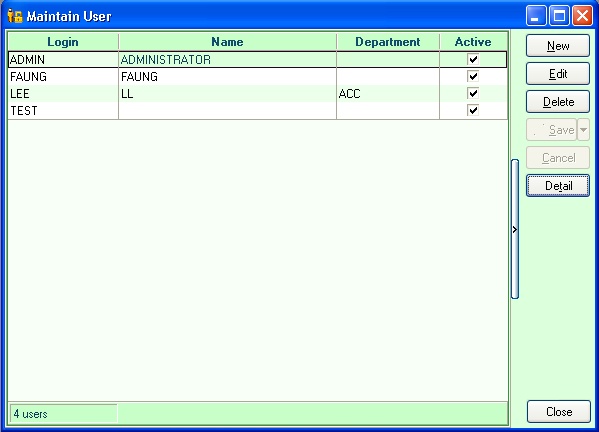Delete the selected user
The width and height of the screenshot is (599, 432).
coord(558,102)
